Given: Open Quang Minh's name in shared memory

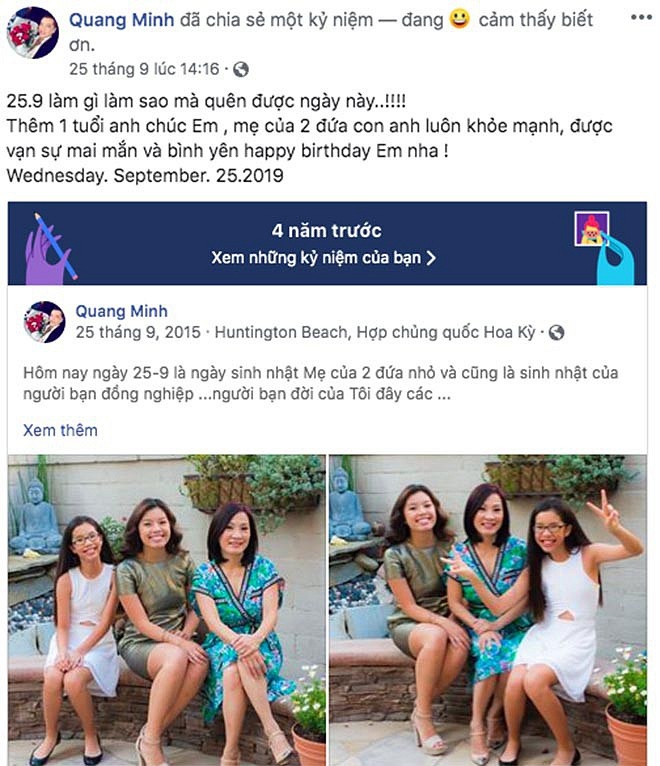Looking at the screenshot, I should click(x=122, y=311).
